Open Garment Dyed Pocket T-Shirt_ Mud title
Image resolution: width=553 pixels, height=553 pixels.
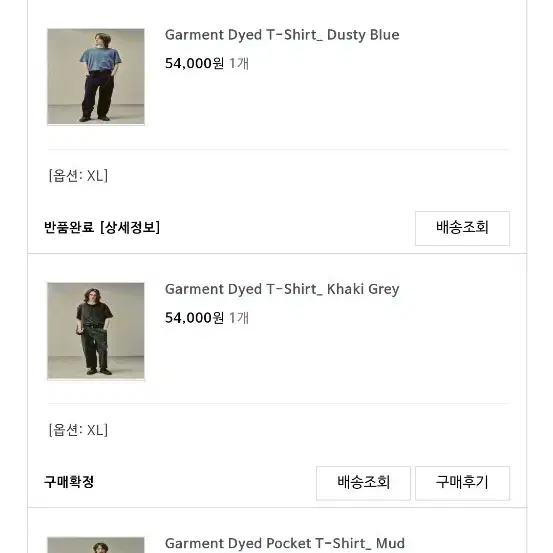pos(285,543)
